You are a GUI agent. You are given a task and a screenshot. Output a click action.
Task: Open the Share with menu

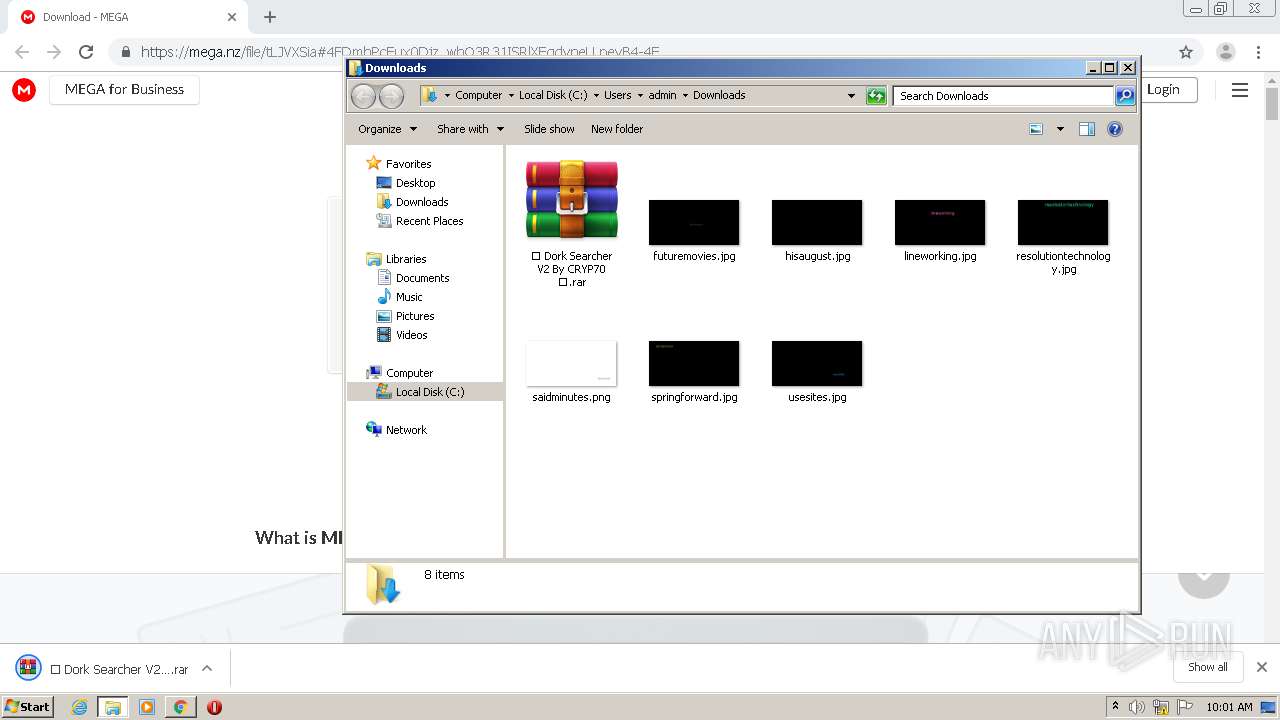tap(470, 129)
